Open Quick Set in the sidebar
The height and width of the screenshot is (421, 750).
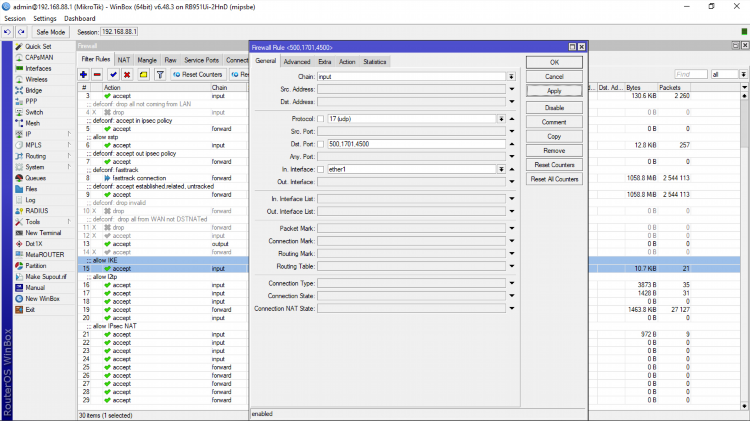pyautogui.click(x=38, y=46)
